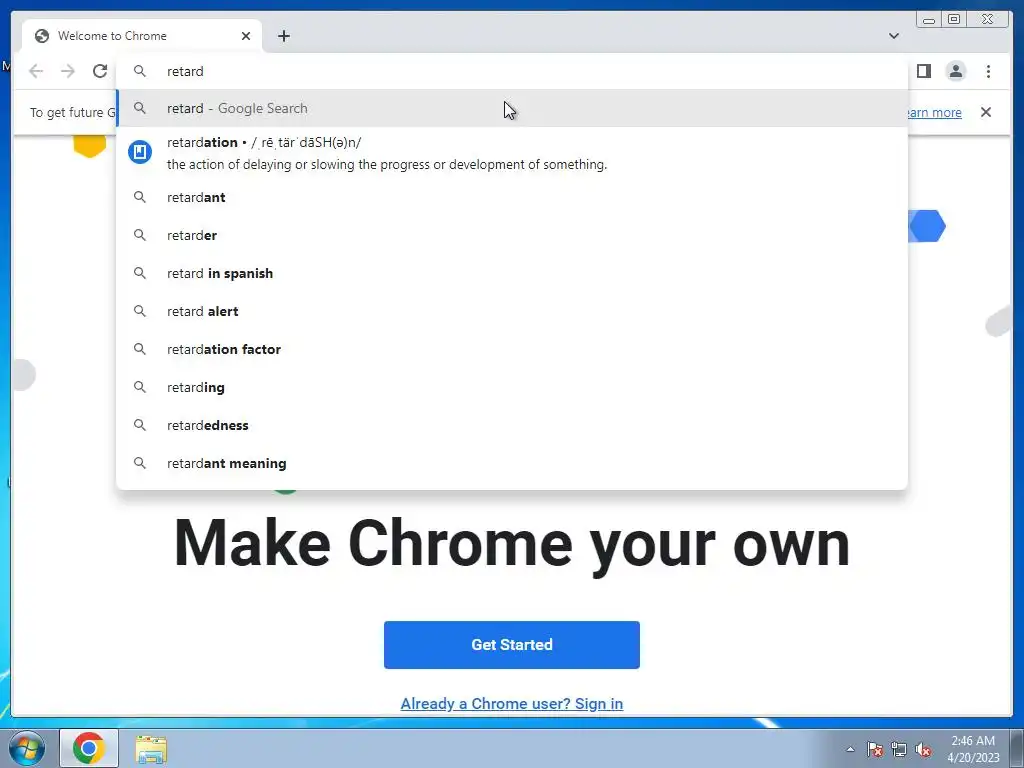Viewport: 1024px width, 768px height.
Task: Select "retard in spanish" suggestion
Action: coord(512,273)
